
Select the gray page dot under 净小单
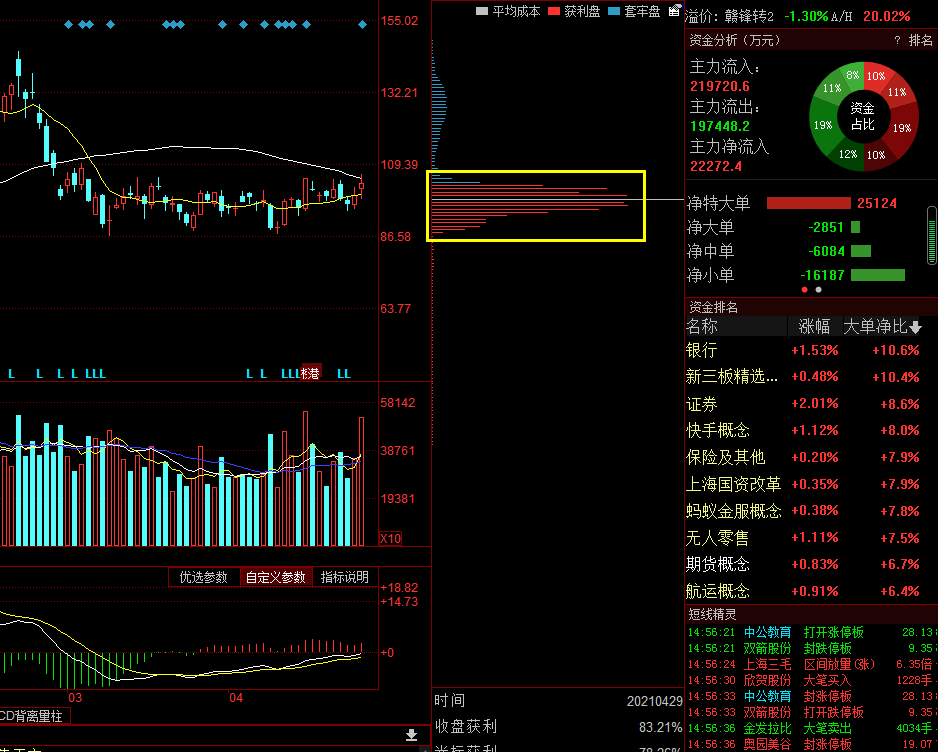coord(819,290)
